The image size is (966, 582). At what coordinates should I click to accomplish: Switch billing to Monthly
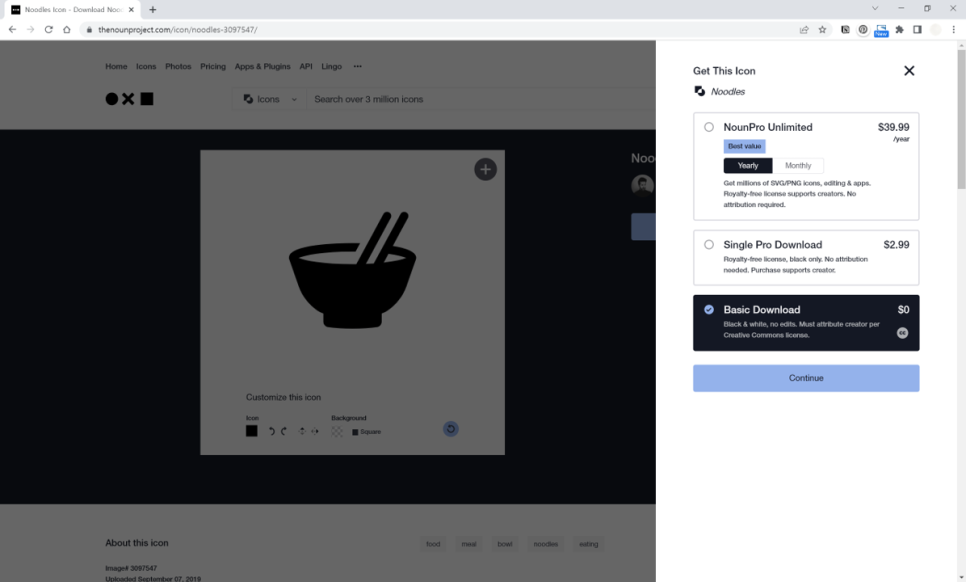[798, 166]
